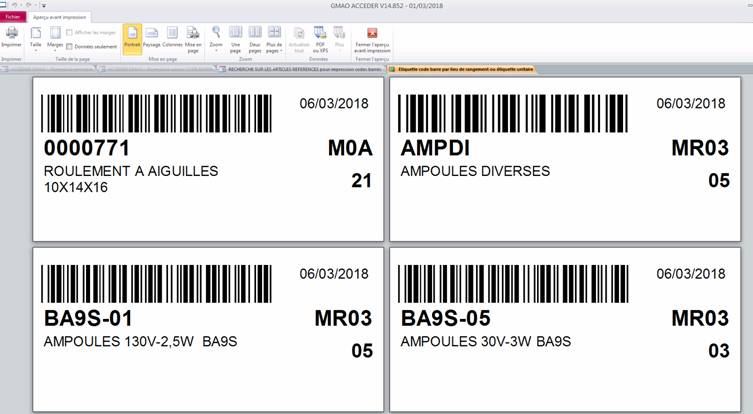Click the 10X14X16 dimension text

(x=76, y=187)
